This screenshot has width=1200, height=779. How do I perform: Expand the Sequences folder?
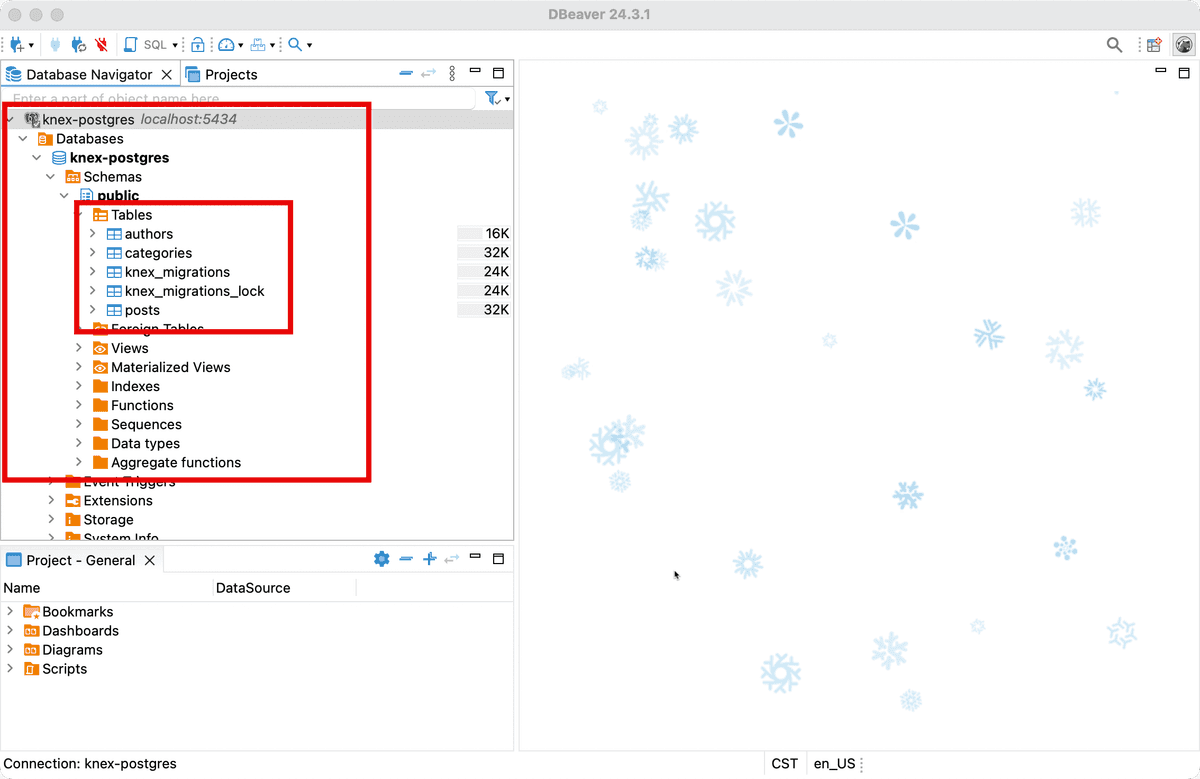[79, 424]
